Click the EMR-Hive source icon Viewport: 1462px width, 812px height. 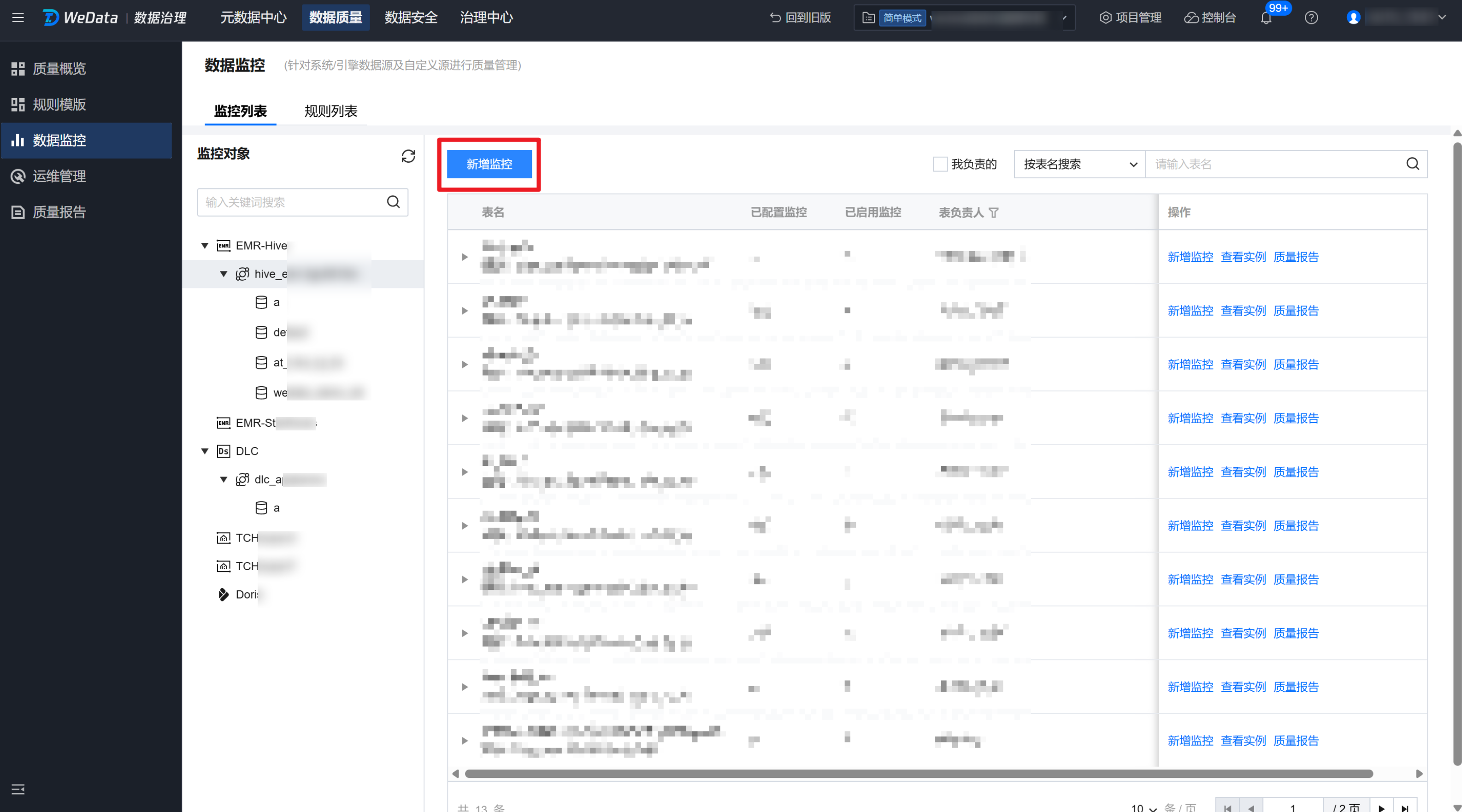(224, 246)
